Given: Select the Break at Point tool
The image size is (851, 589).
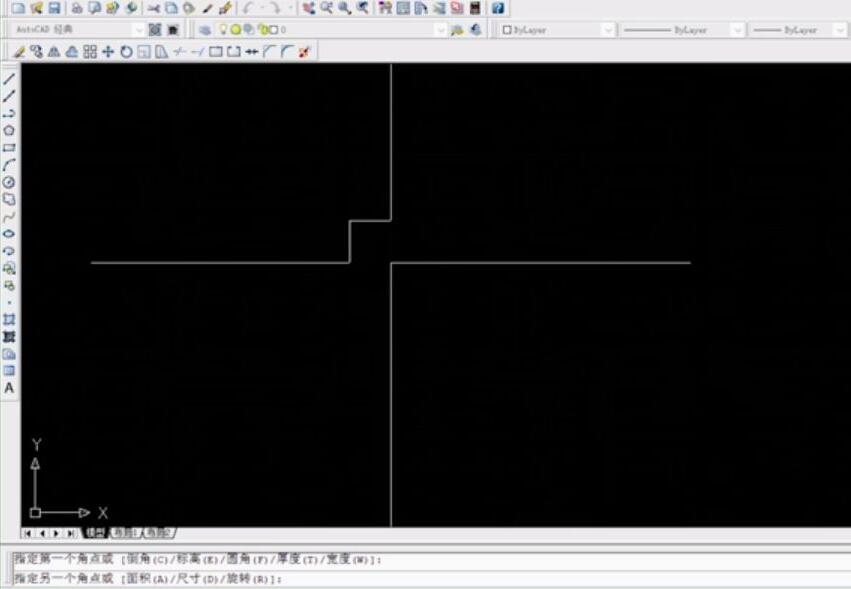Looking at the screenshot, I should [215, 52].
